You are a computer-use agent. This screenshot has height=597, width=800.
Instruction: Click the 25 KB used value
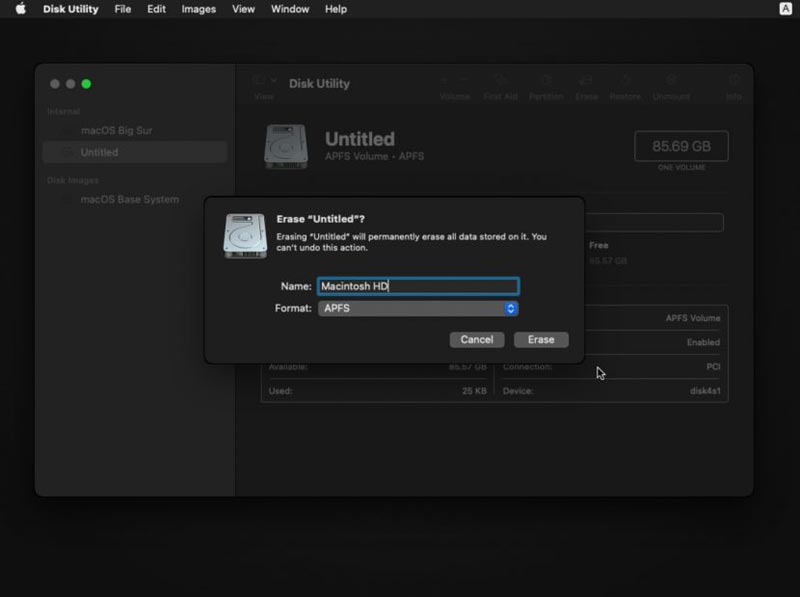(x=474, y=391)
